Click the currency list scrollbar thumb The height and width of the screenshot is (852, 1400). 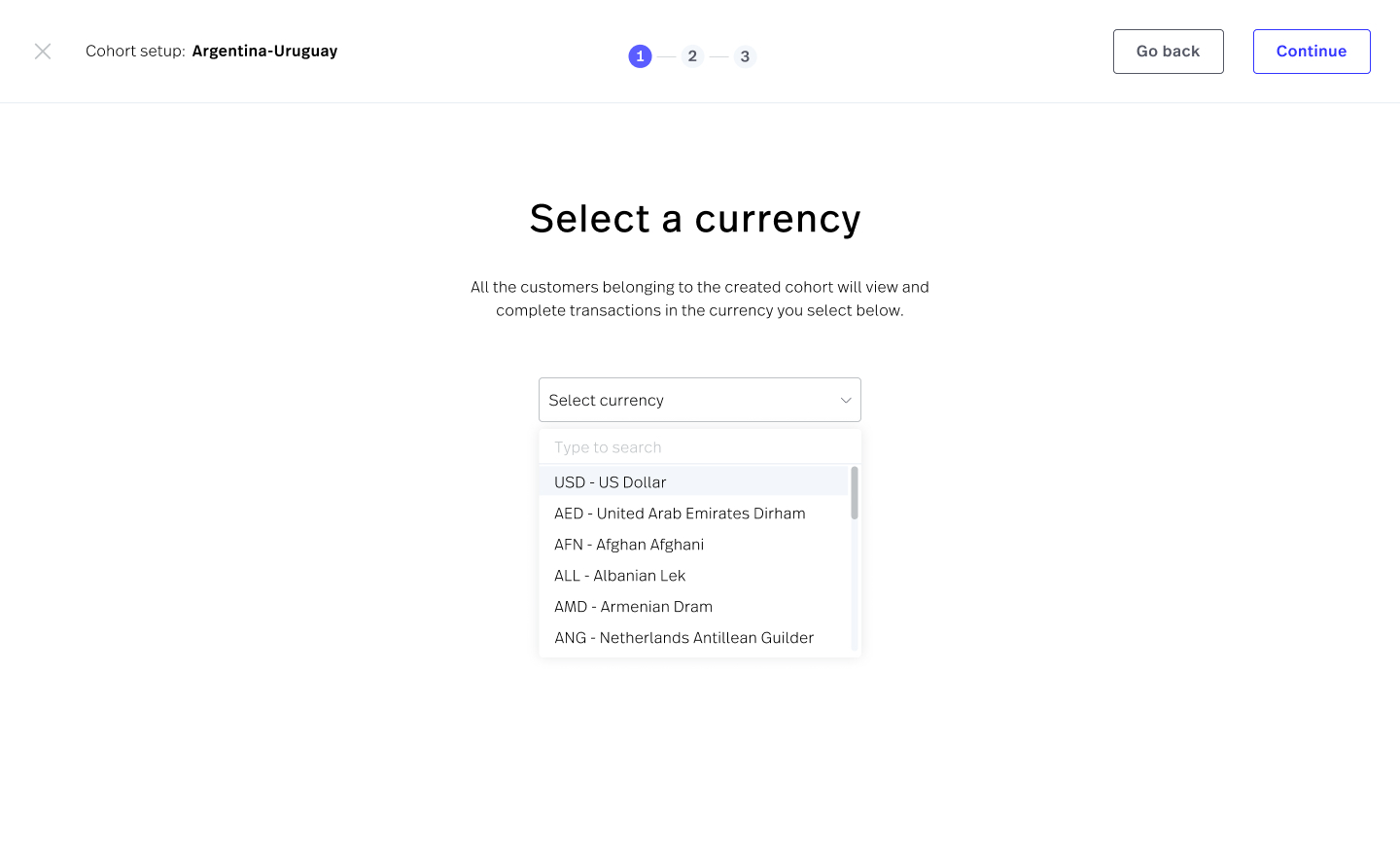tap(855, 493)
